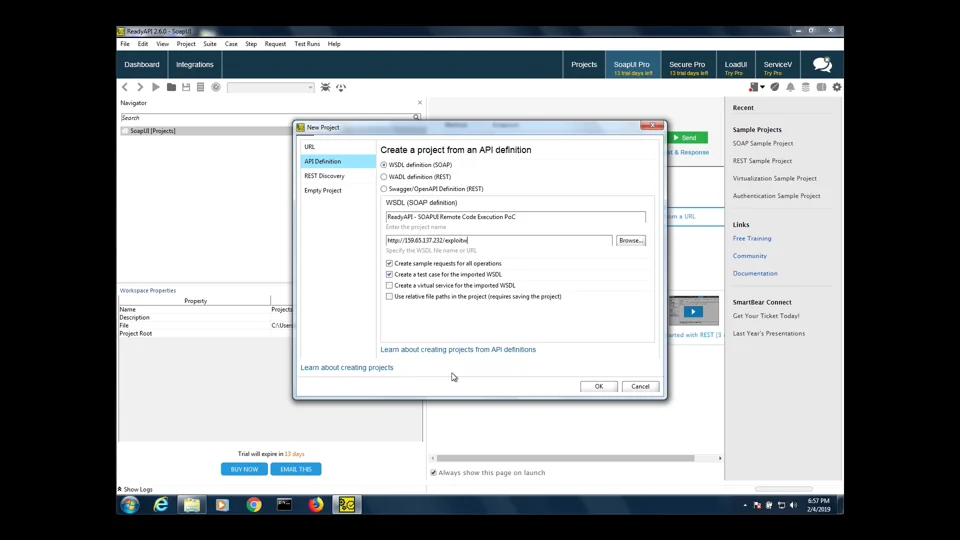
Task: Save all projects with the floppy disk icon
Action: tap(186, 88)
